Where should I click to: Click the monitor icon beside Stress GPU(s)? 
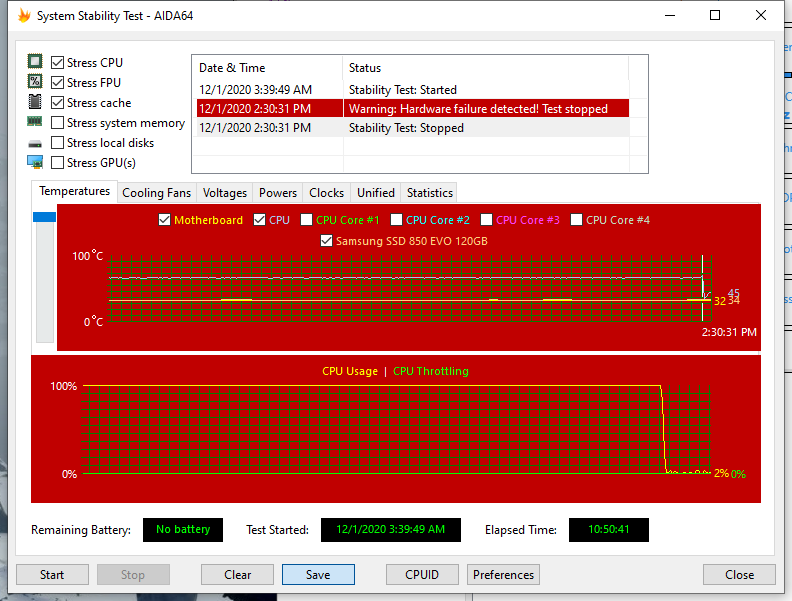click(x=35, y=162)
